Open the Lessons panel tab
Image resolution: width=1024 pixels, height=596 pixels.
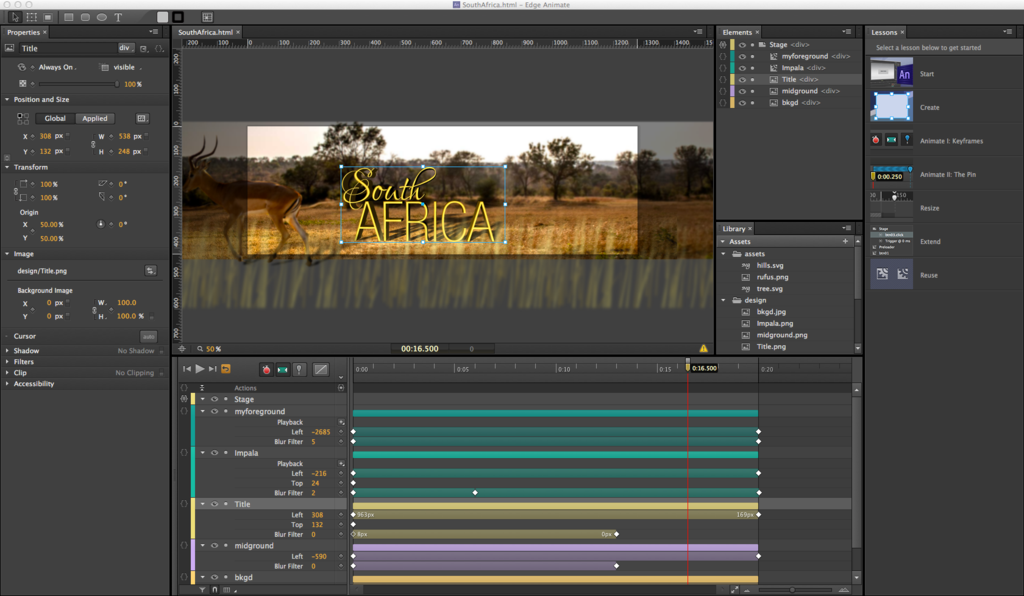coord(884,32)
